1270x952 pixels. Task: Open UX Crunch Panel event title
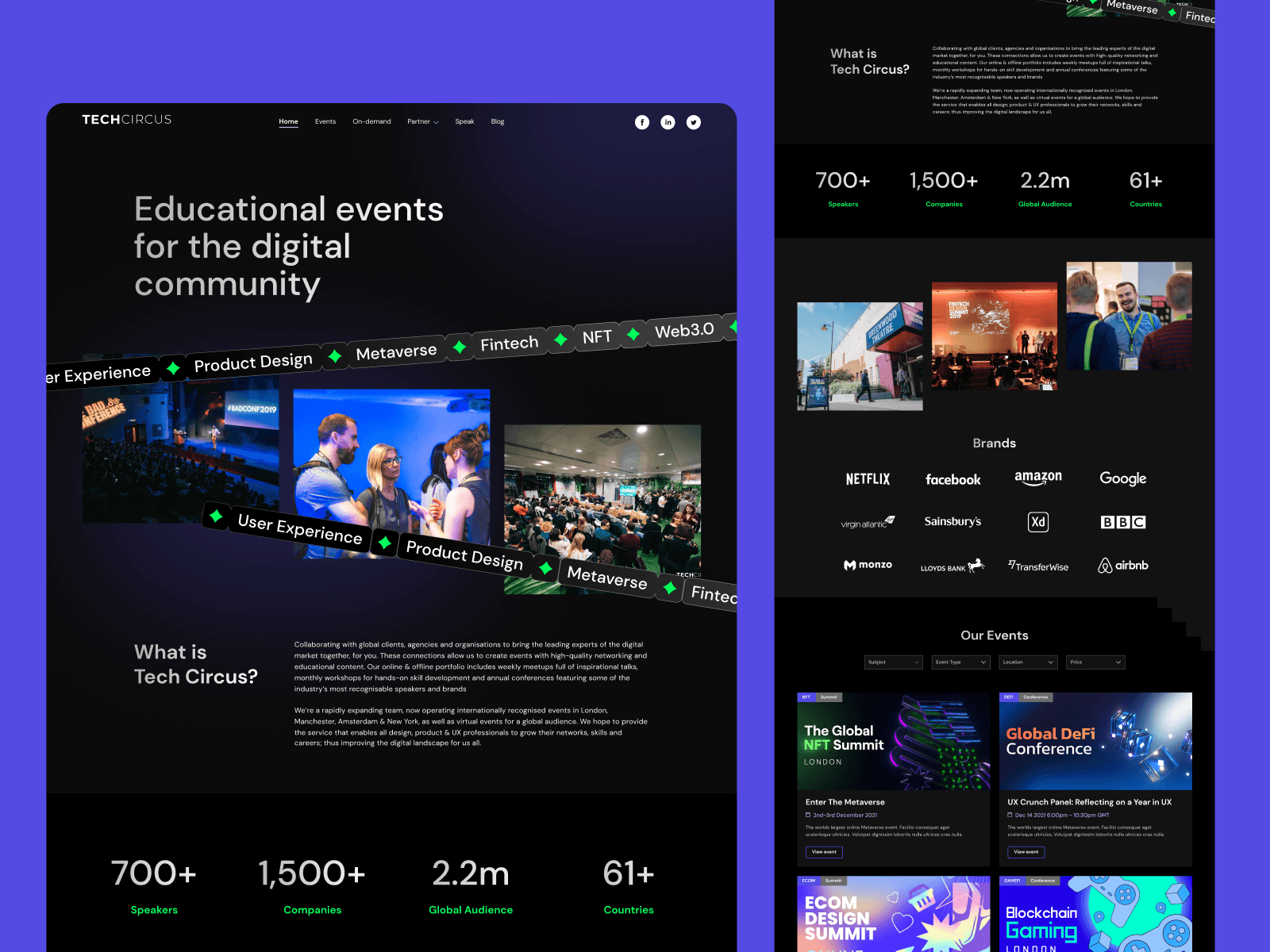[1089, 802]
